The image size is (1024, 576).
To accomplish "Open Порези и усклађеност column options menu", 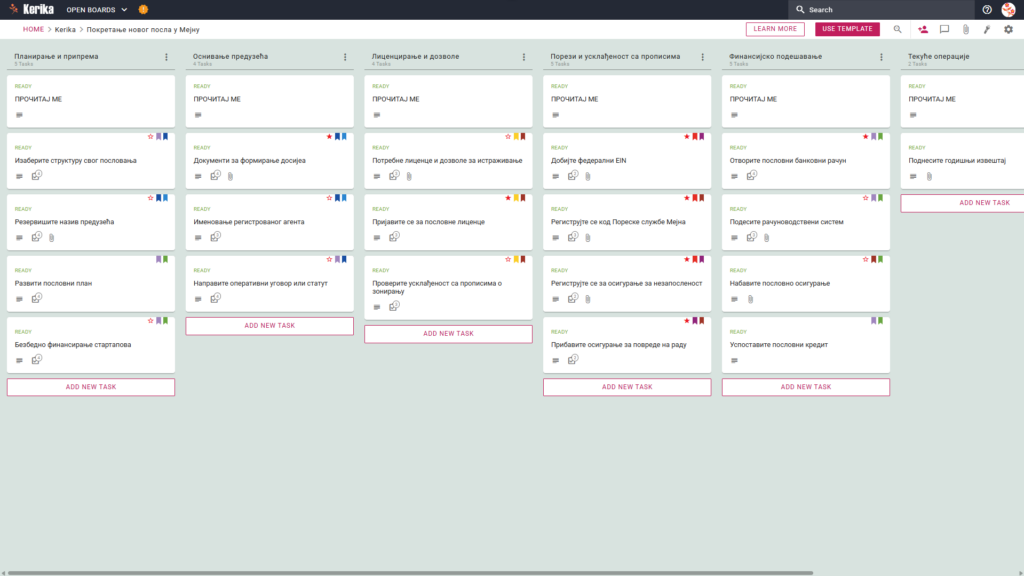I will point(703,57).
